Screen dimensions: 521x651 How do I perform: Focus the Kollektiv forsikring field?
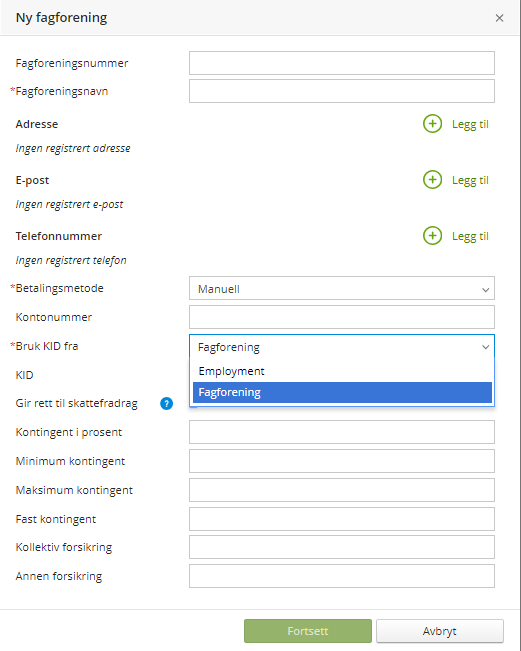[x=342, y=547]
